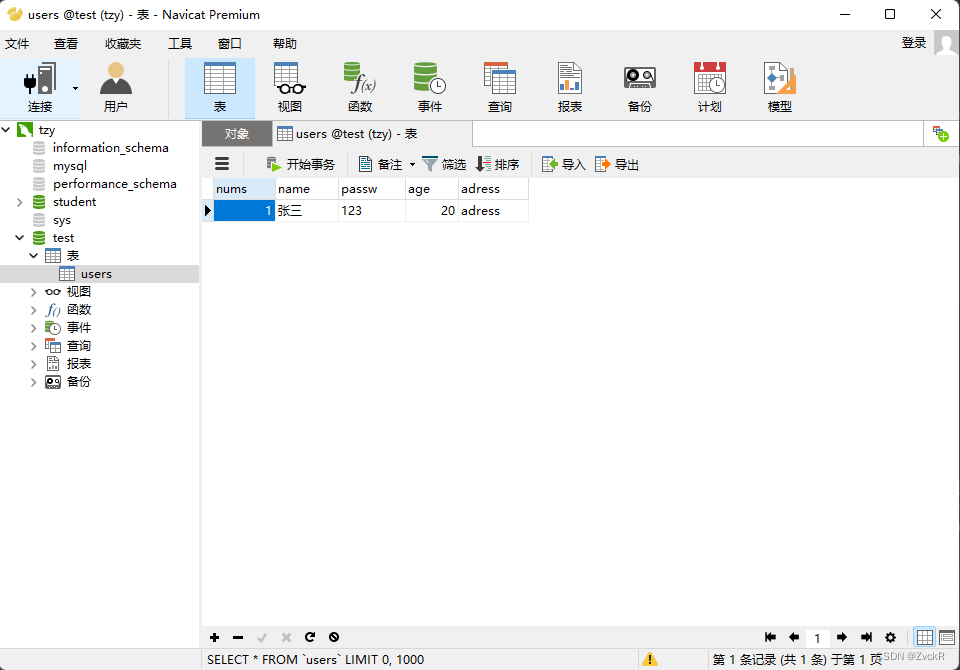The image size is (960, 670).
Task: Open the page settings gear icon
Action: coord(890,638)
